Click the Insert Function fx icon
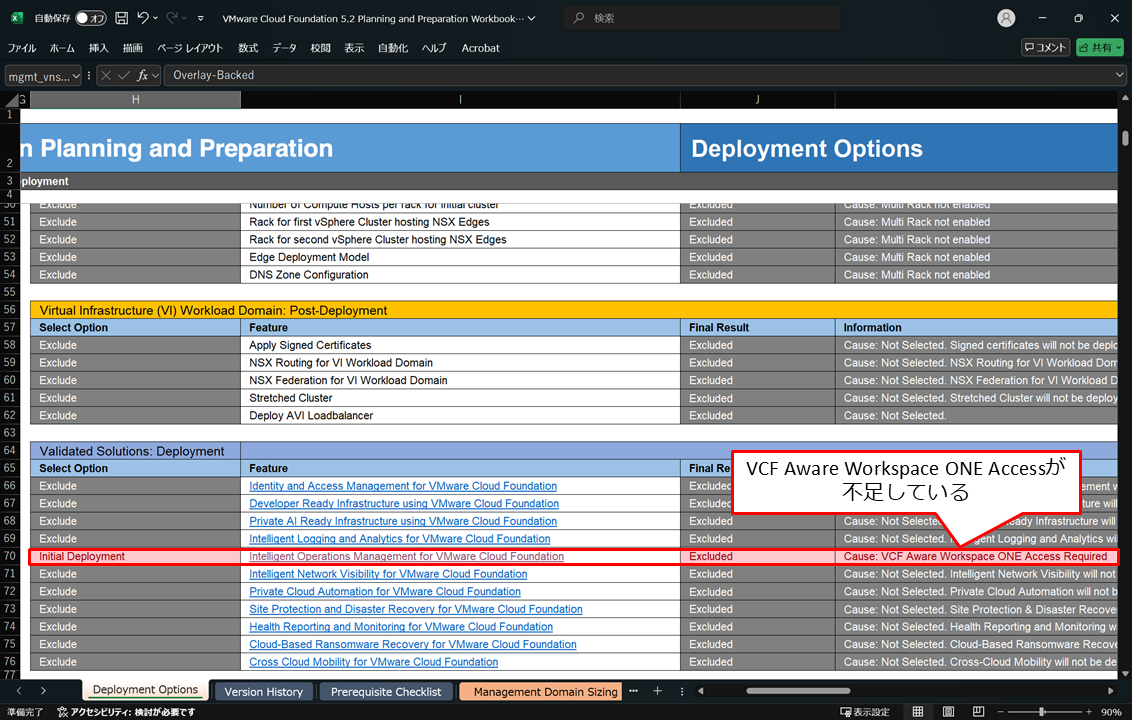Screen dimensions: 1132x720 (x=142, y=75)
